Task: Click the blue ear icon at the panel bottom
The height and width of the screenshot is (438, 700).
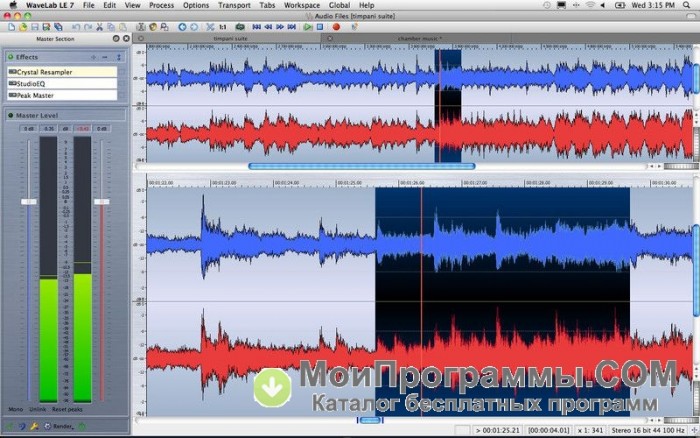Action: pos(22,426)
